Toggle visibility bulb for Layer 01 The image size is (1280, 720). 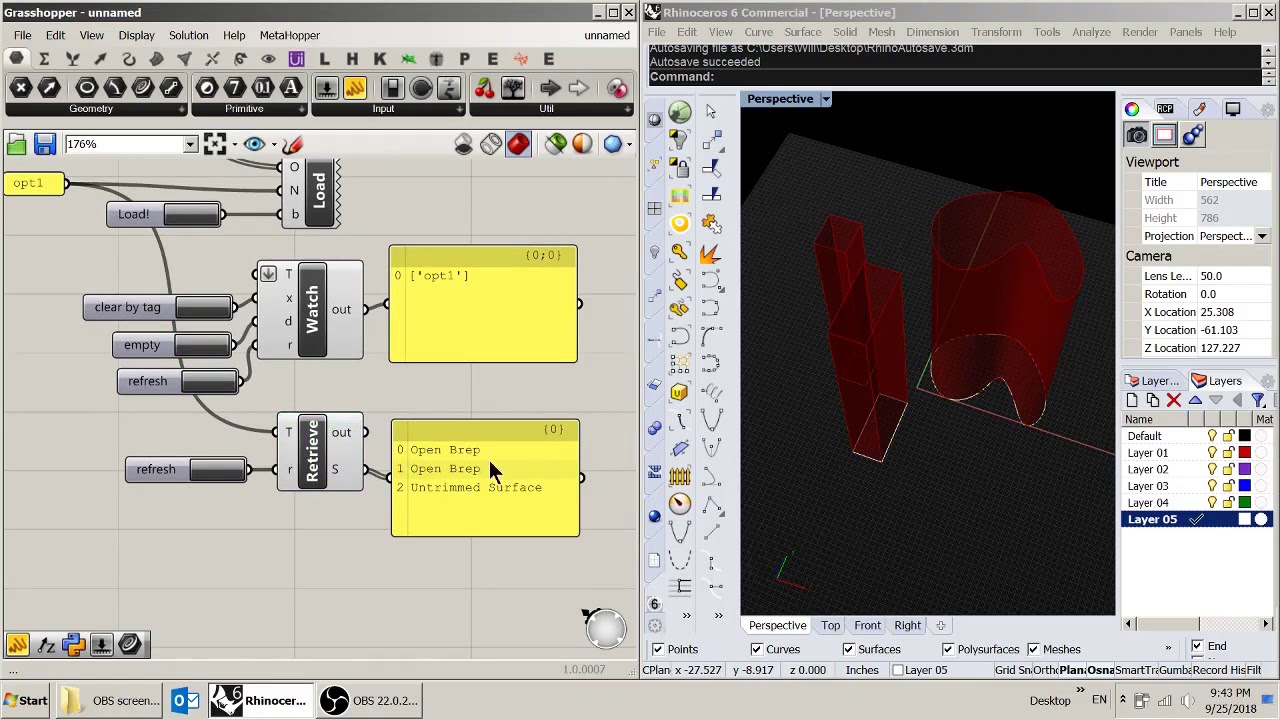1212,453
